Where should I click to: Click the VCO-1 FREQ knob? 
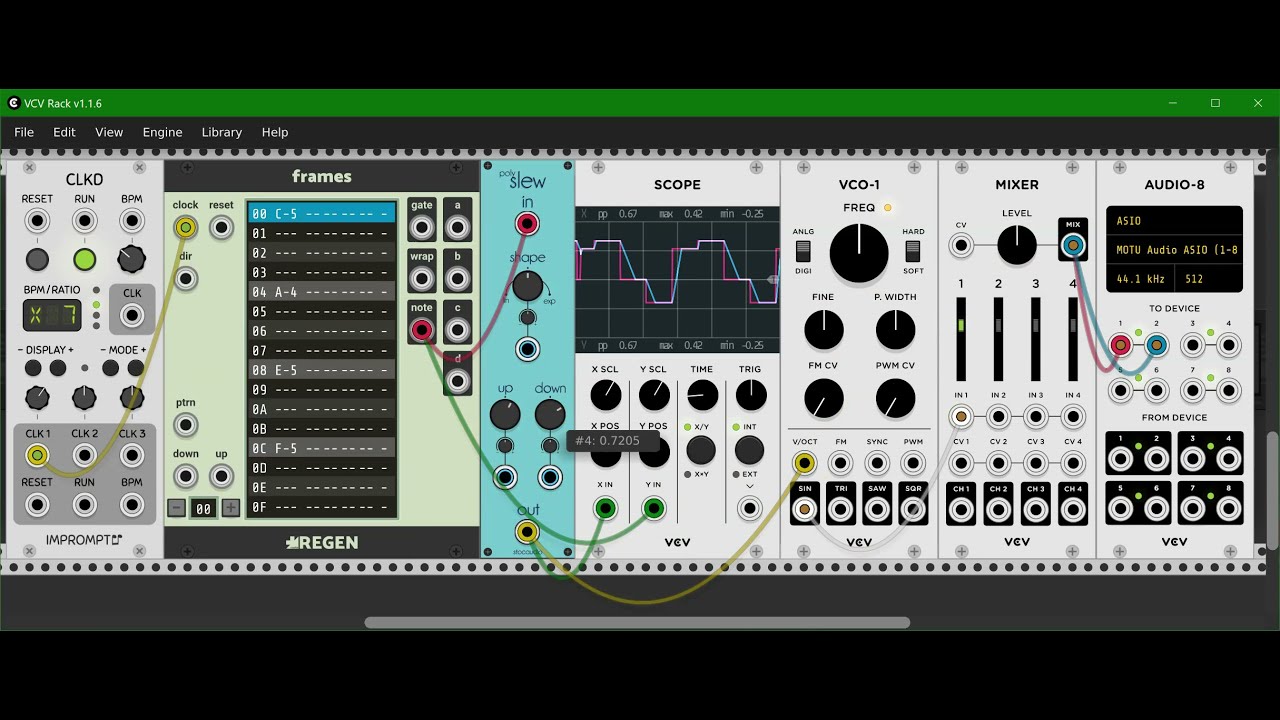point(858,253)
